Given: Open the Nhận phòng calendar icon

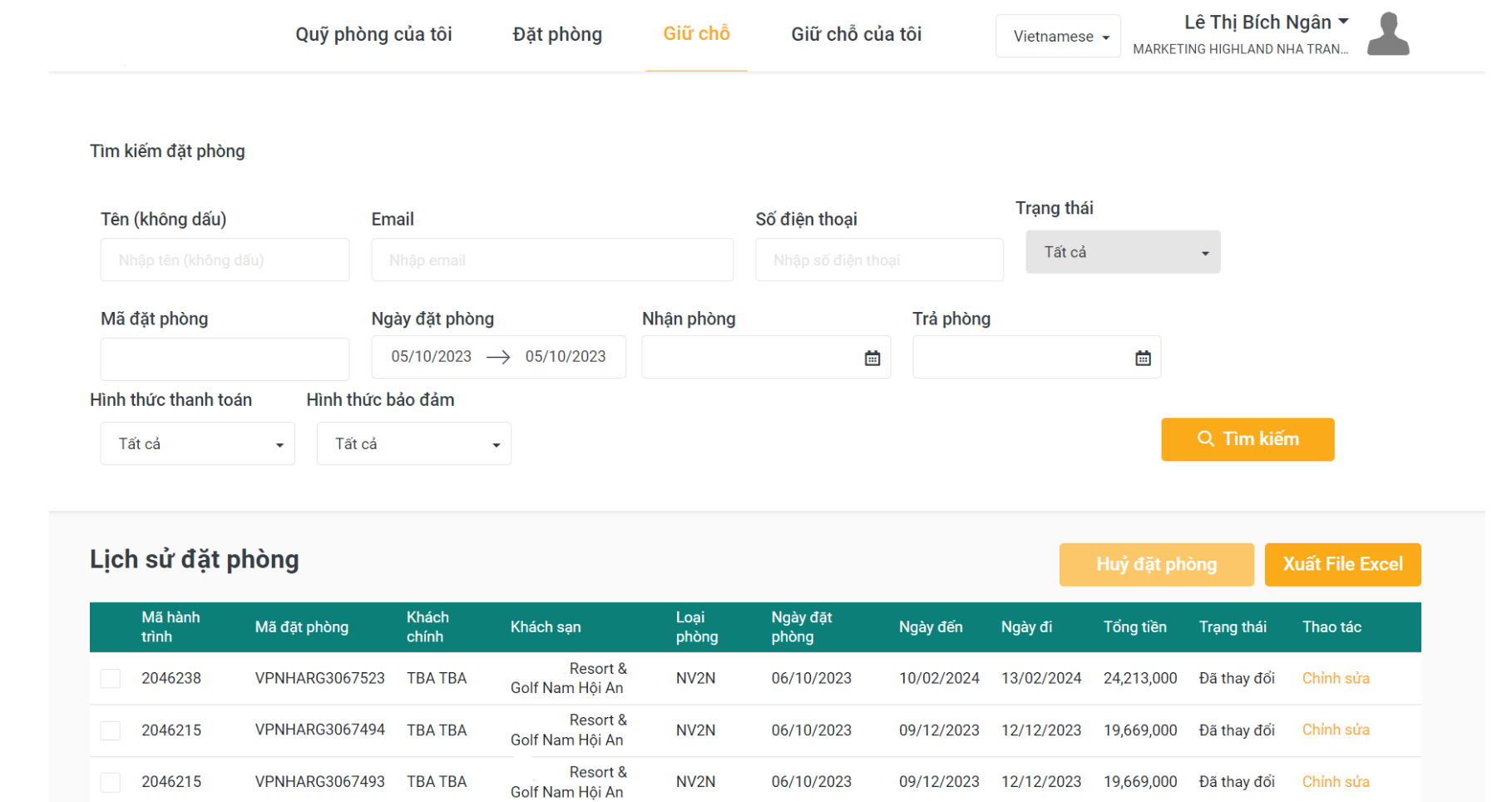Looking at the screenshot, I should coord(872,358).
